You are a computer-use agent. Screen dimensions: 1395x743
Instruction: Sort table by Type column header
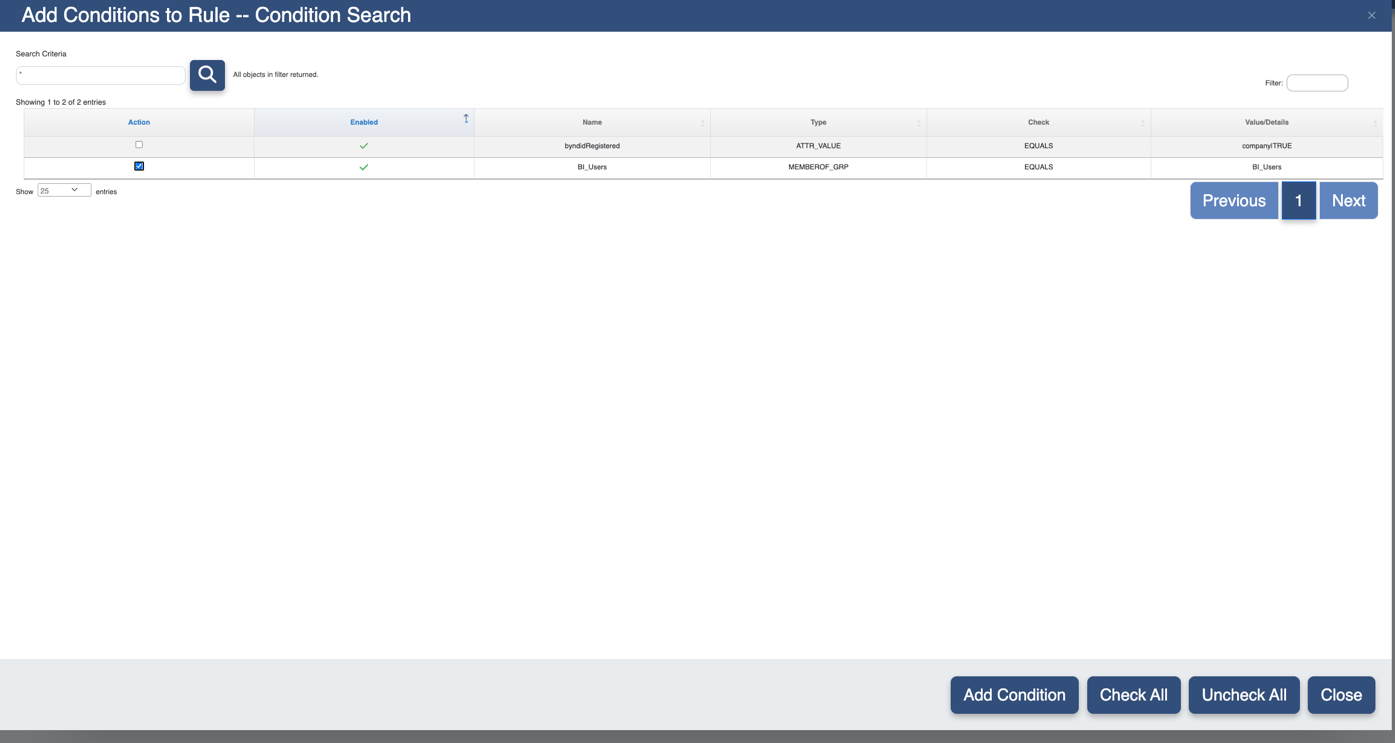point(818,122)
